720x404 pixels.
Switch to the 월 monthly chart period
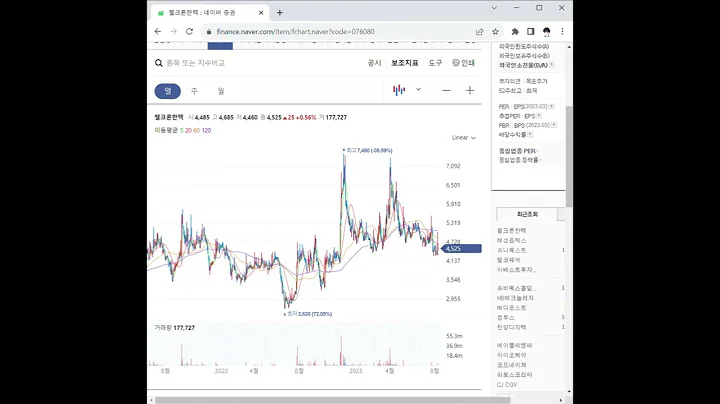[221, 91]
